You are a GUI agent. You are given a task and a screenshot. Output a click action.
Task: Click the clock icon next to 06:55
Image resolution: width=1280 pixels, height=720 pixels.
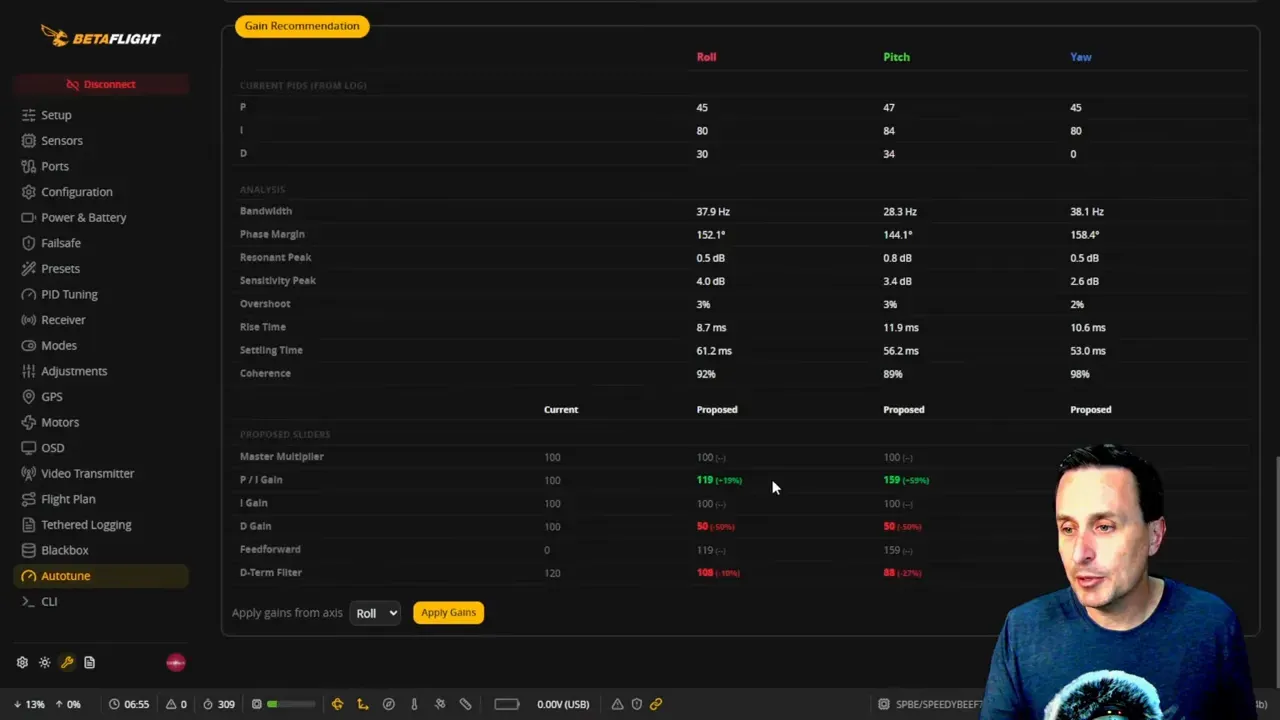tap(114, 704)
